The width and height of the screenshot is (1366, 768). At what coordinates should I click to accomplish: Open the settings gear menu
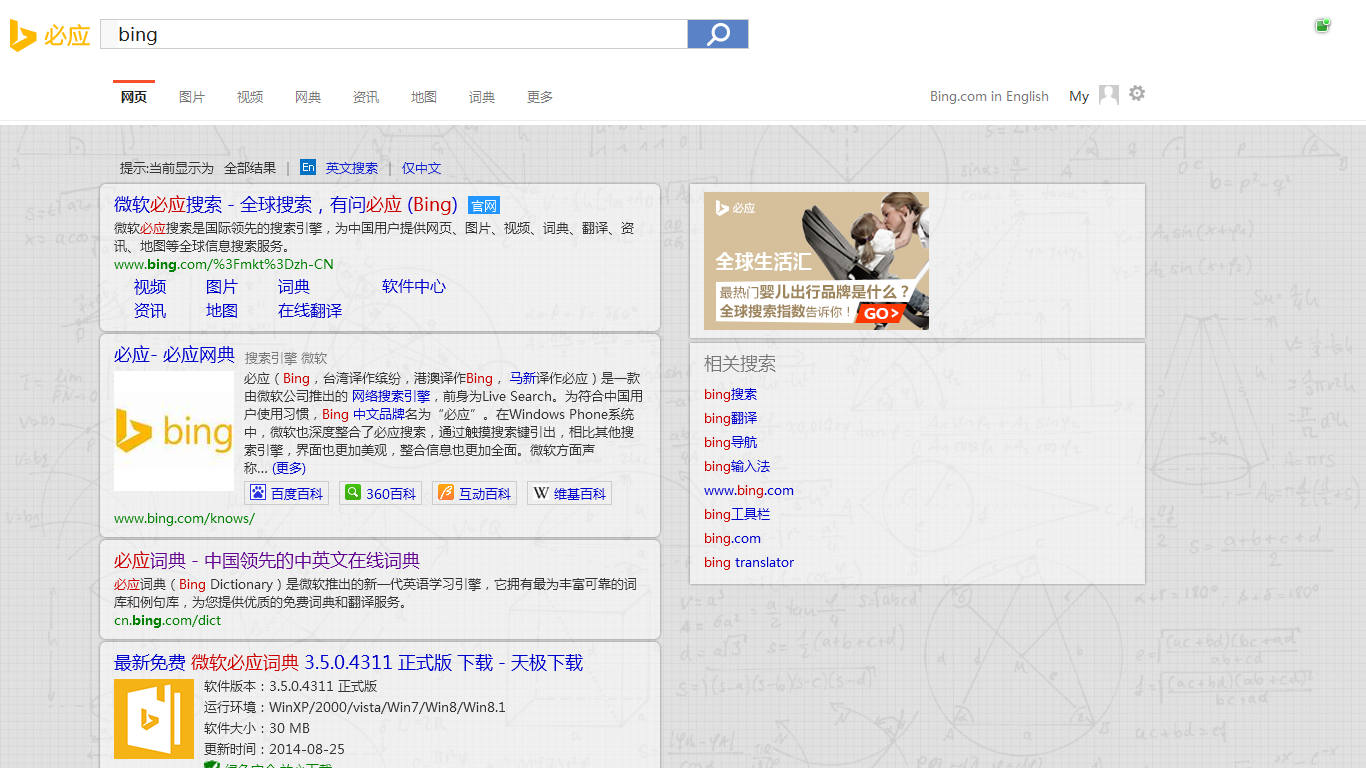(x=1137, y=93)
